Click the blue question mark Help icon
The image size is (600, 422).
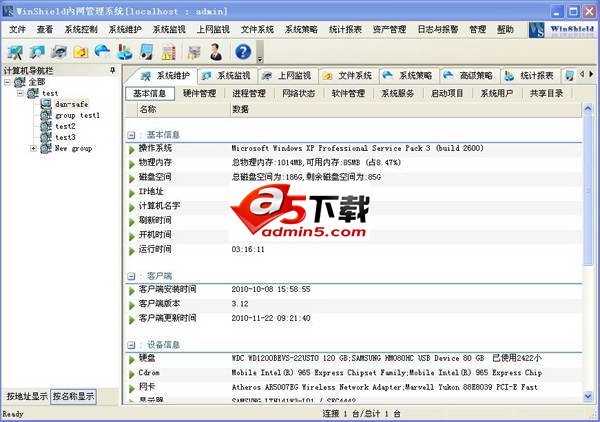pos(243,52)
